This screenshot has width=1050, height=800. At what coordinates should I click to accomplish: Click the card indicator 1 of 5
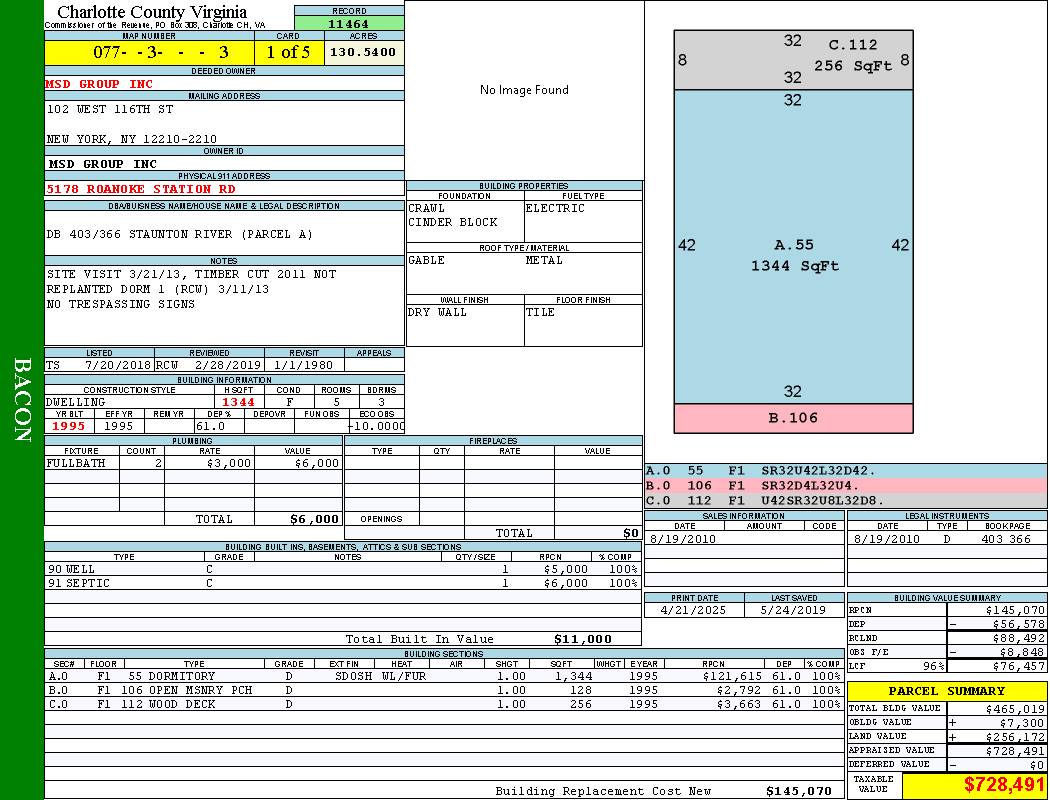click(289, 52)
